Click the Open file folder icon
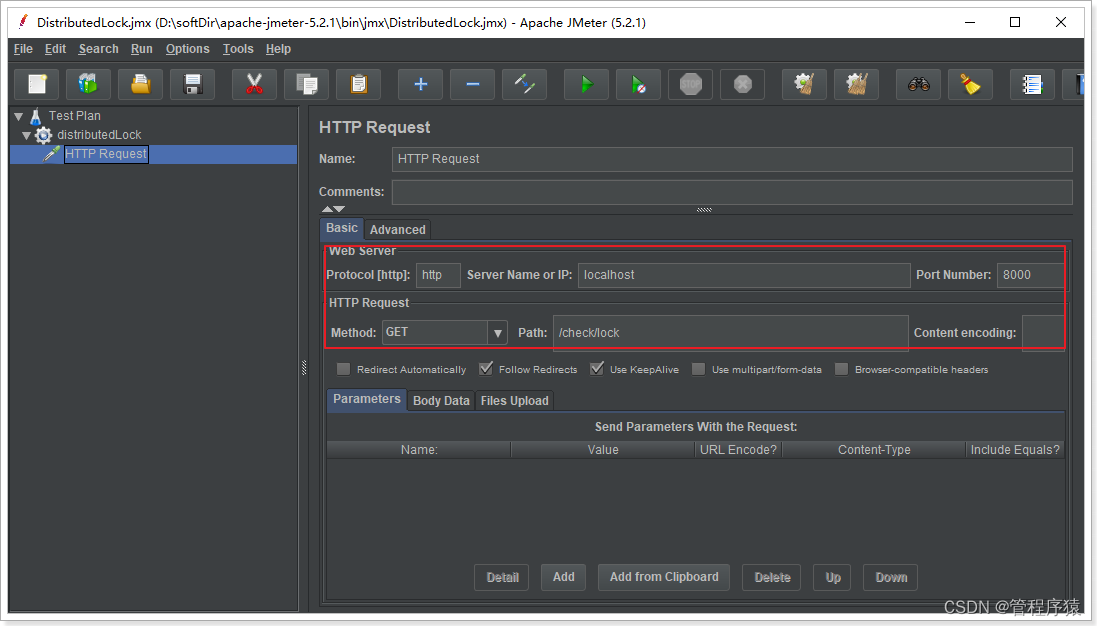 141,85
